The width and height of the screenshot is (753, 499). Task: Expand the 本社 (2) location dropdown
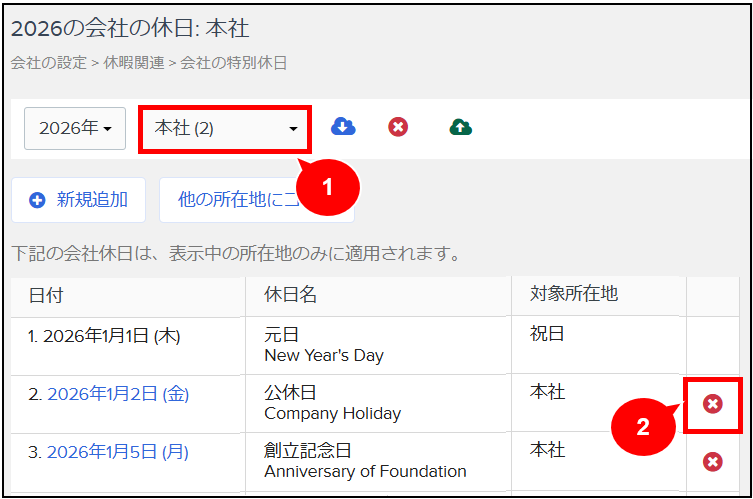[x=225, y=129]
